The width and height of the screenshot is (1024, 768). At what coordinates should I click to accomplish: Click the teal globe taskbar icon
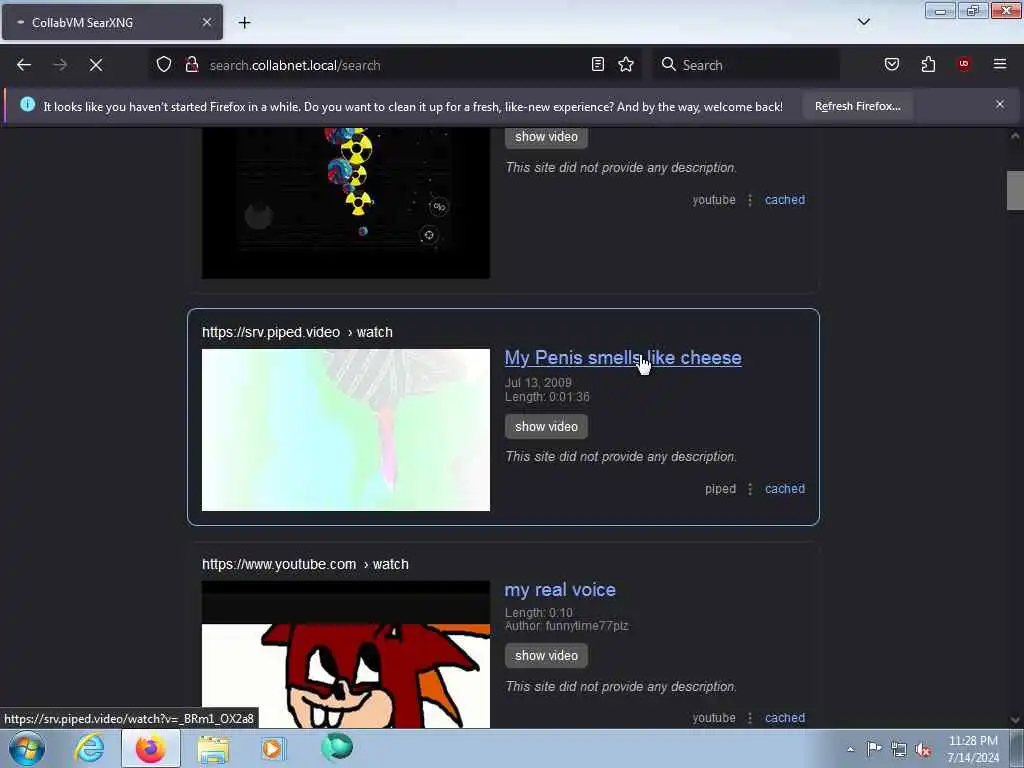pyautogui.click(x=337, y=747)
